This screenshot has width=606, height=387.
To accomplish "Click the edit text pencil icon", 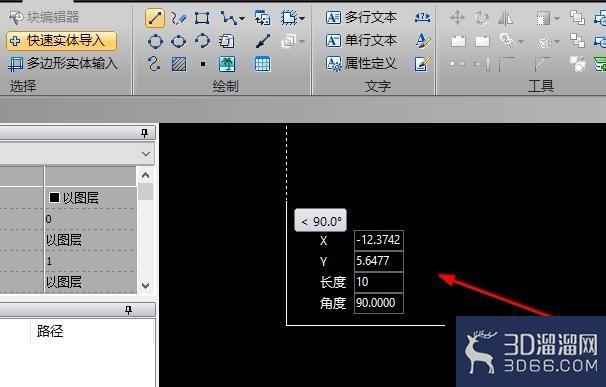I will point(422,64).
